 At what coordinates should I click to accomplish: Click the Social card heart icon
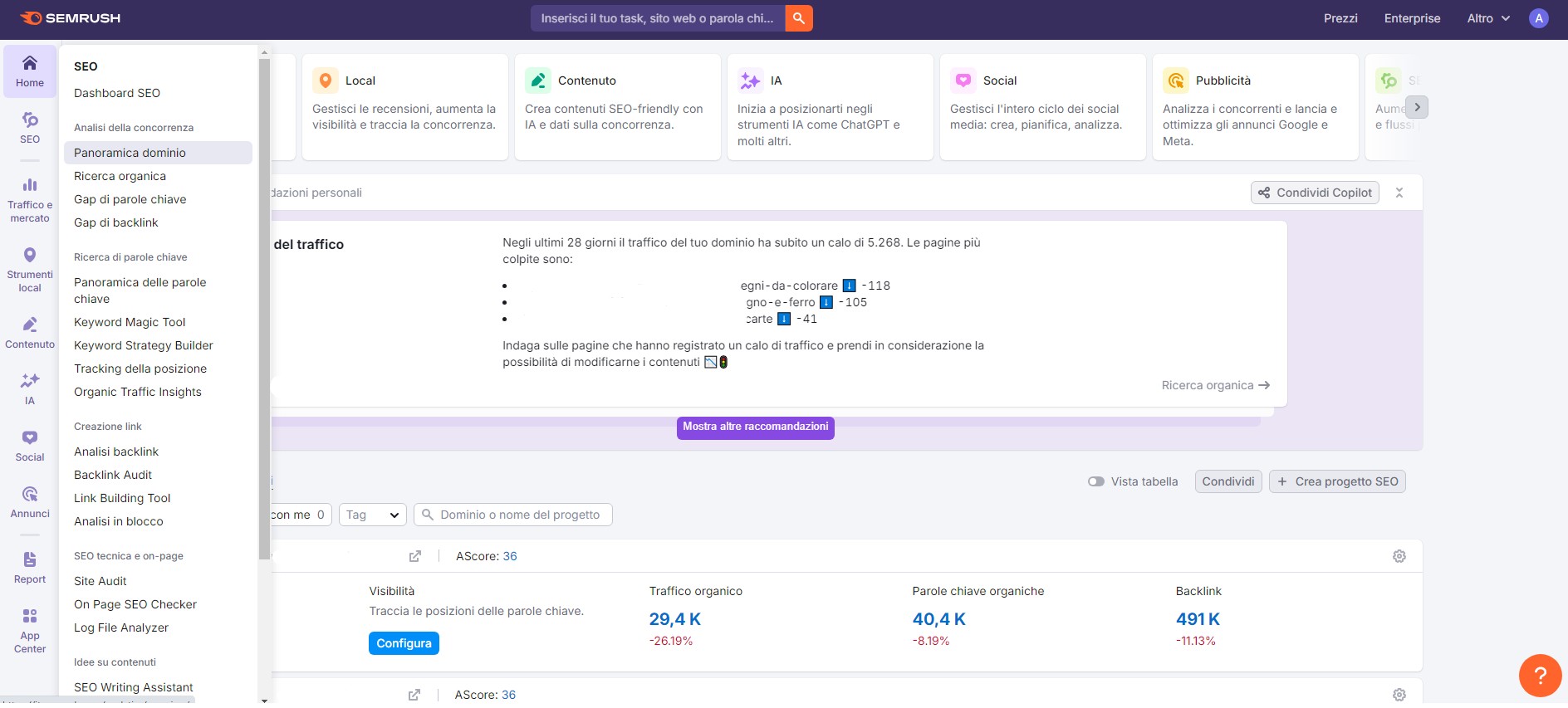pos(963,81)
